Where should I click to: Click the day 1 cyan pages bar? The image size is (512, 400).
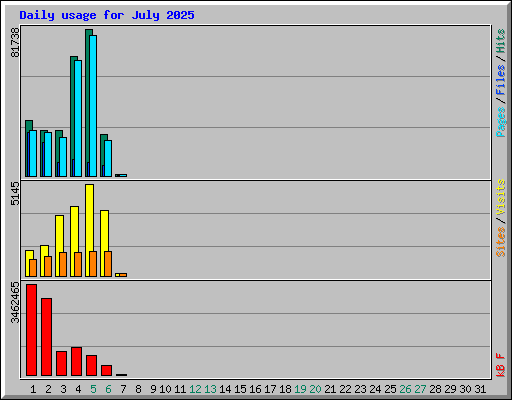[x=33, y=153]
